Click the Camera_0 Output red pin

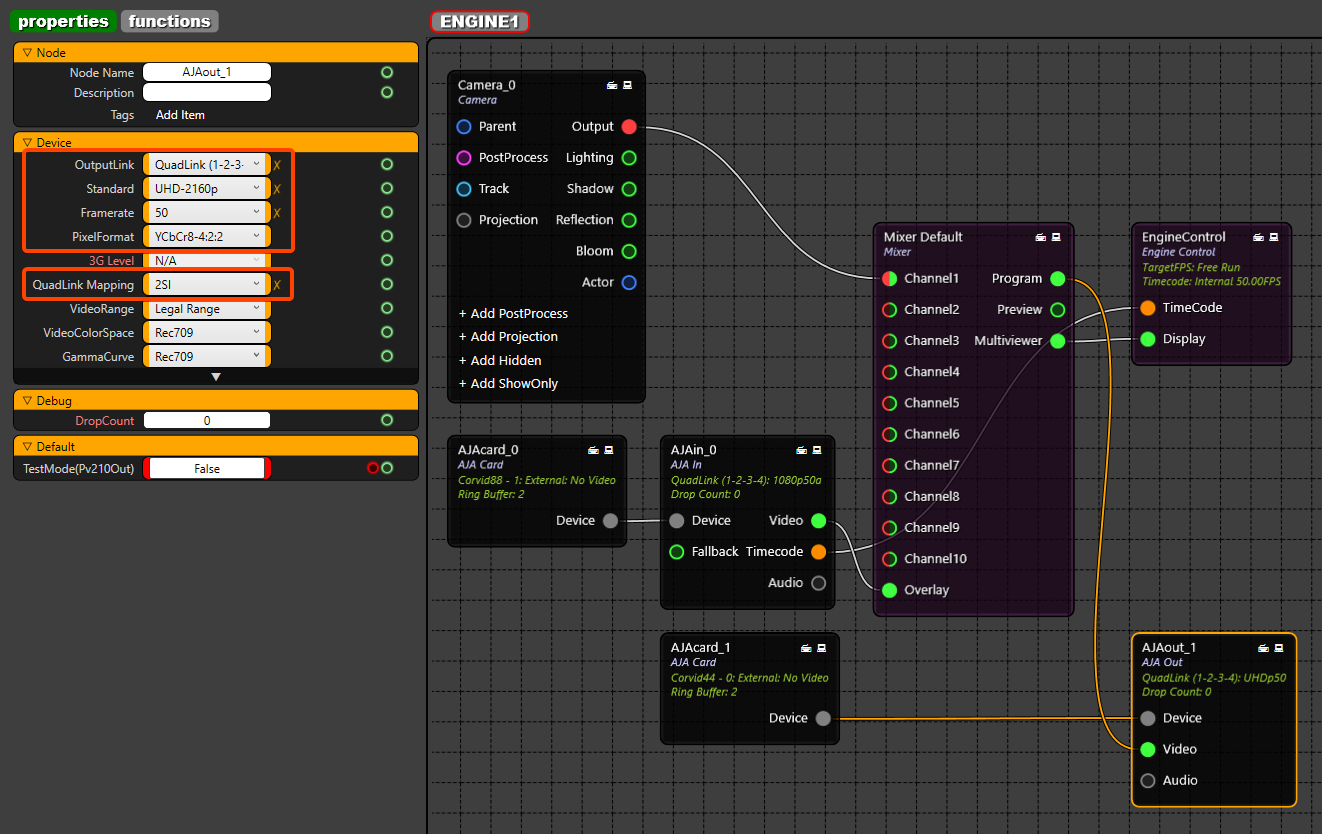point(629,127)
